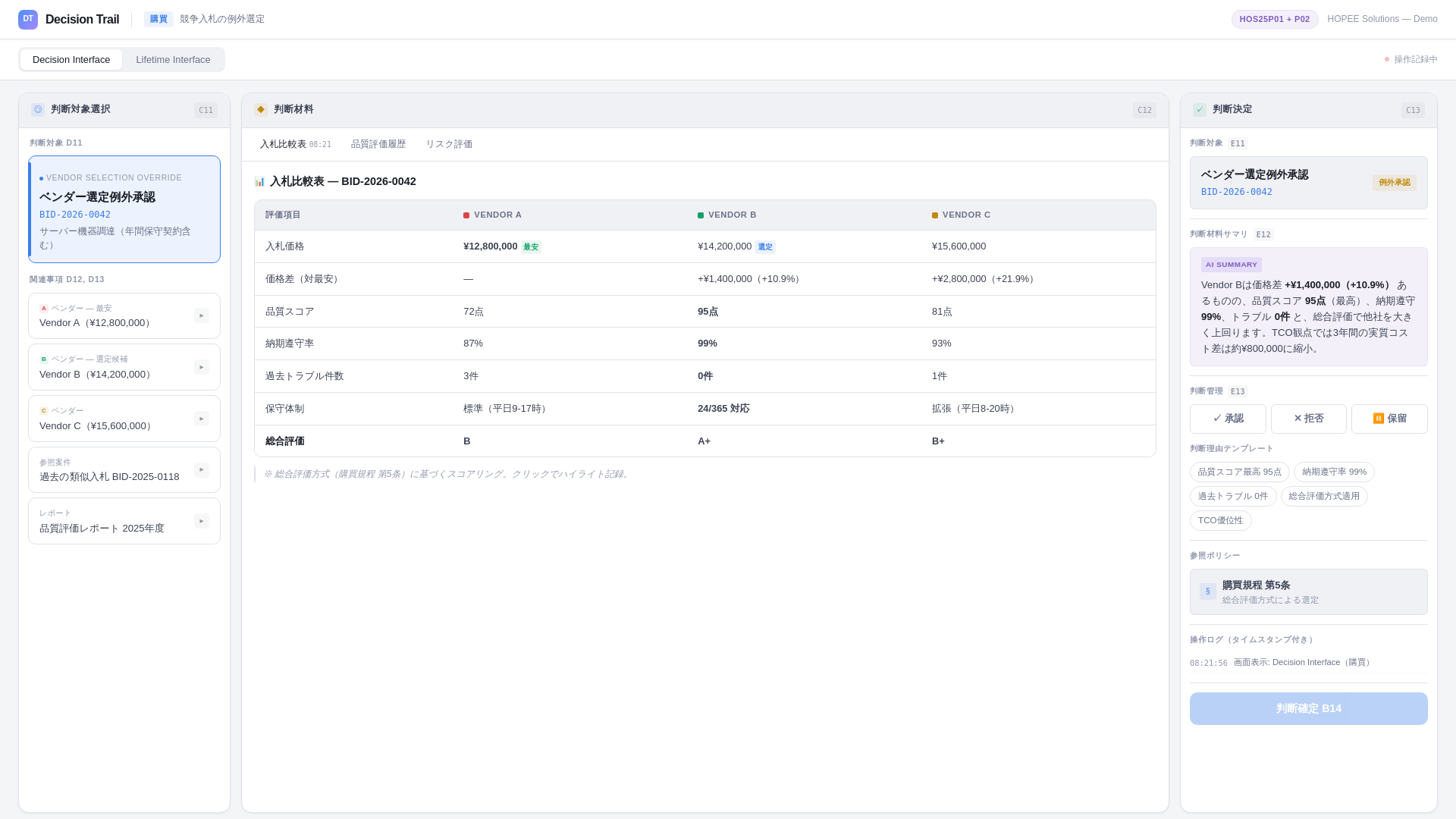Click the E13 code next to 判断管理
This screenshot has width=1456, height=819.
(1238, 392)
